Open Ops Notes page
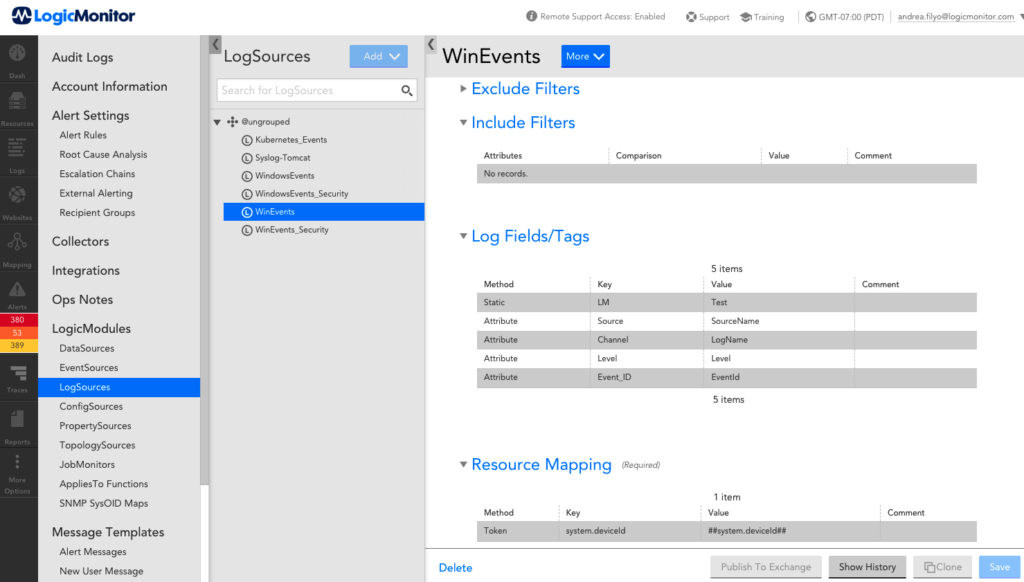 click(x=82, y=299)
